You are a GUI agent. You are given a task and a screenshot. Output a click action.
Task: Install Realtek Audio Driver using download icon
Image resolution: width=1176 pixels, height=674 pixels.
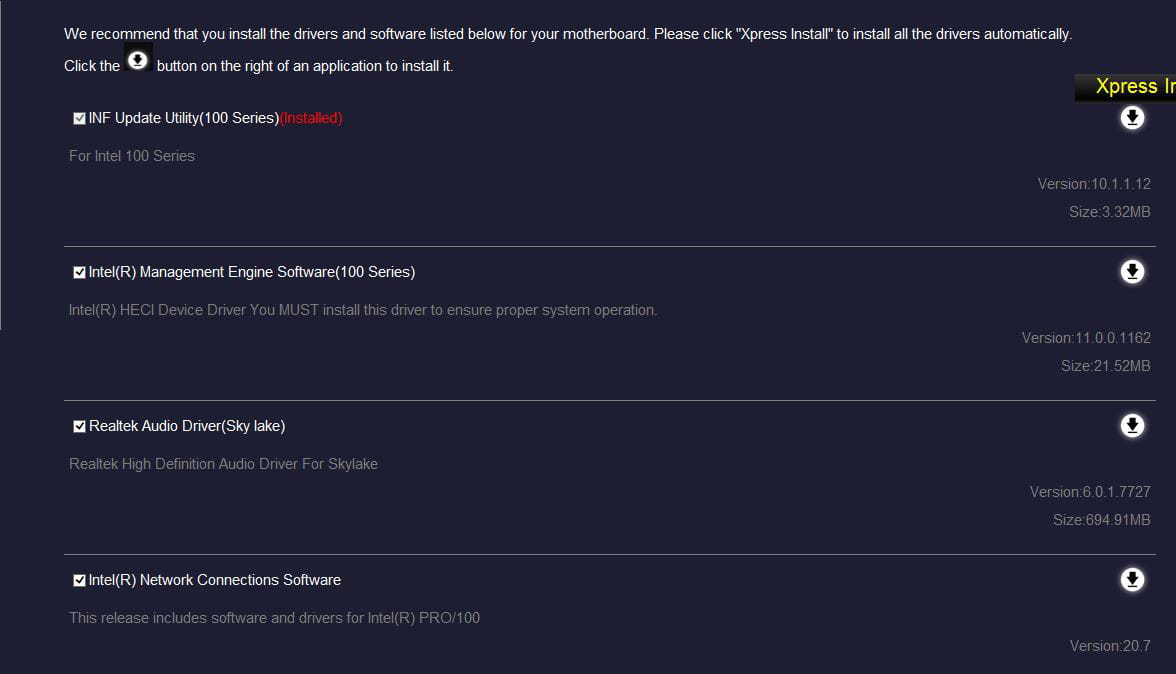coord(1132,426)
